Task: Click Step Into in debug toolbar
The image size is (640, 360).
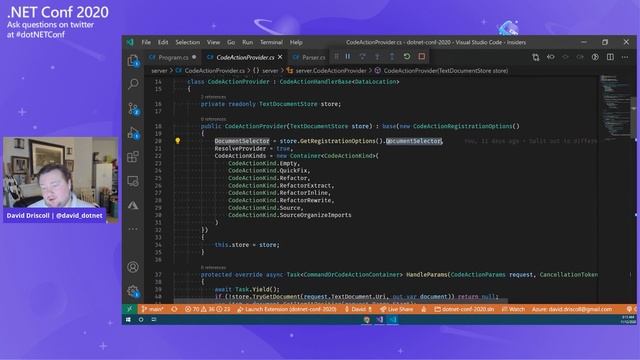Action: 377,57
